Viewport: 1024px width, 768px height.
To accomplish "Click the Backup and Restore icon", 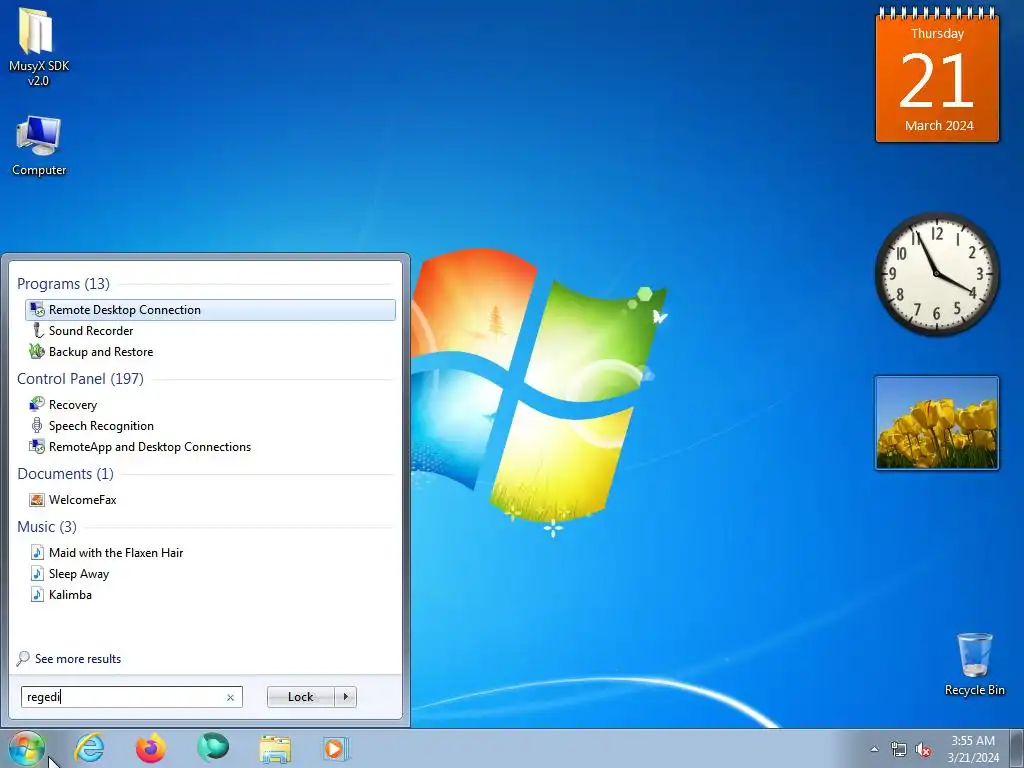I will 37,351.
